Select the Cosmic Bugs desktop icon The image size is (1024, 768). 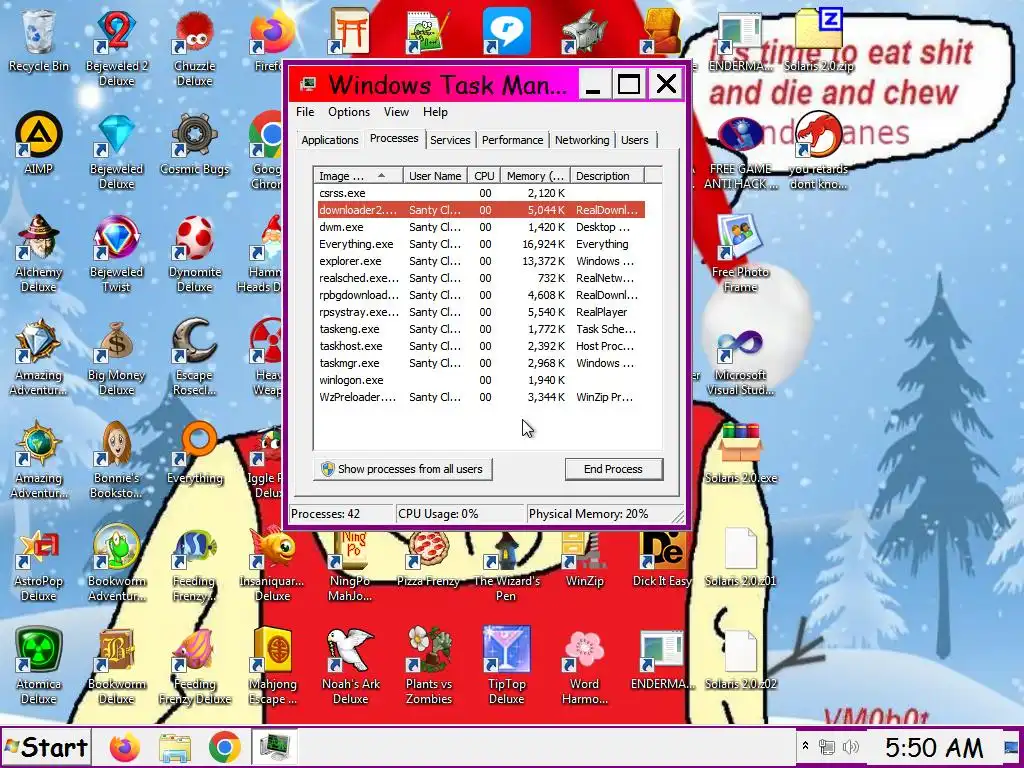195,144
